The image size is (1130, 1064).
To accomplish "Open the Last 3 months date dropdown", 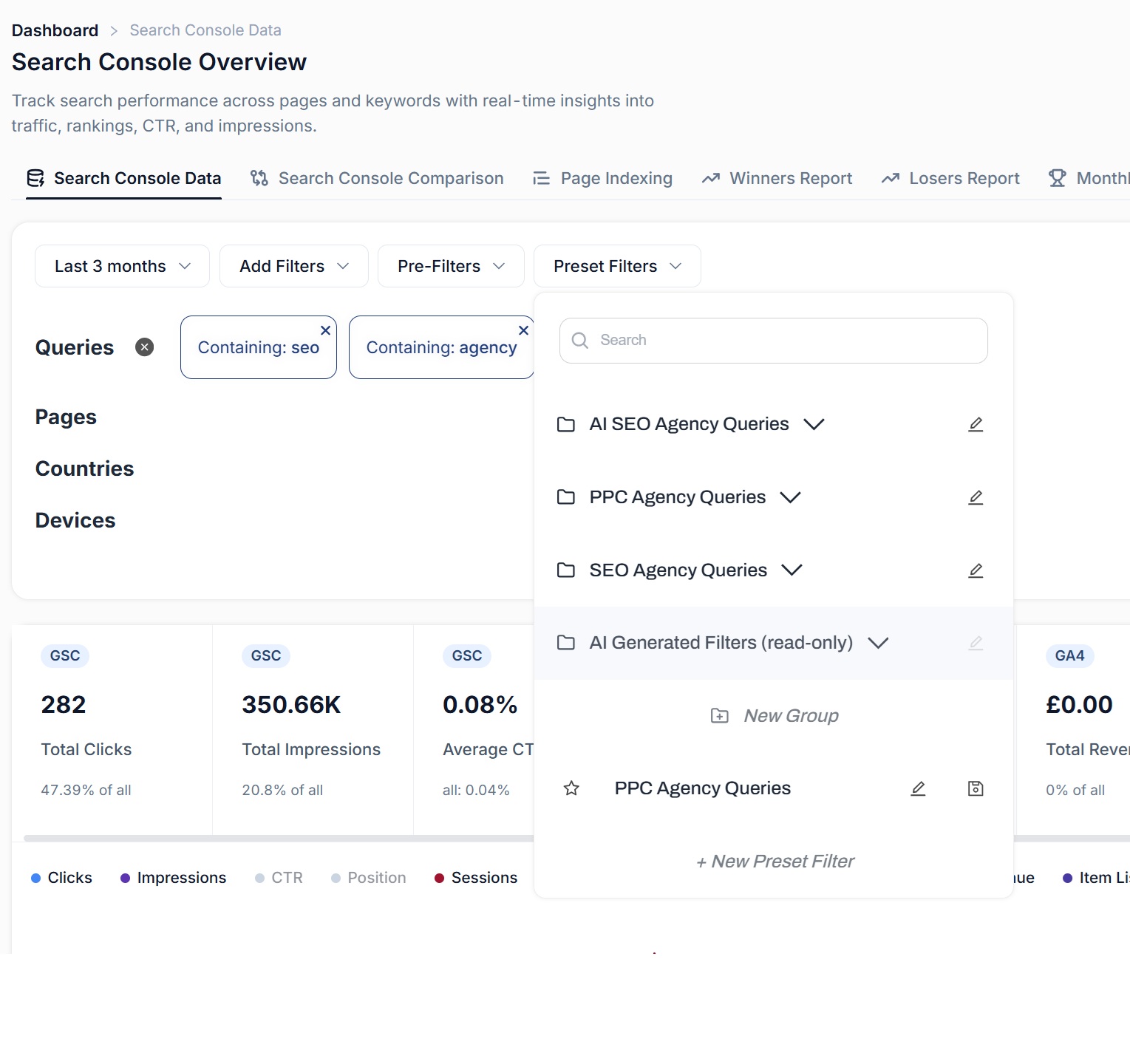I will coord(122,266).
